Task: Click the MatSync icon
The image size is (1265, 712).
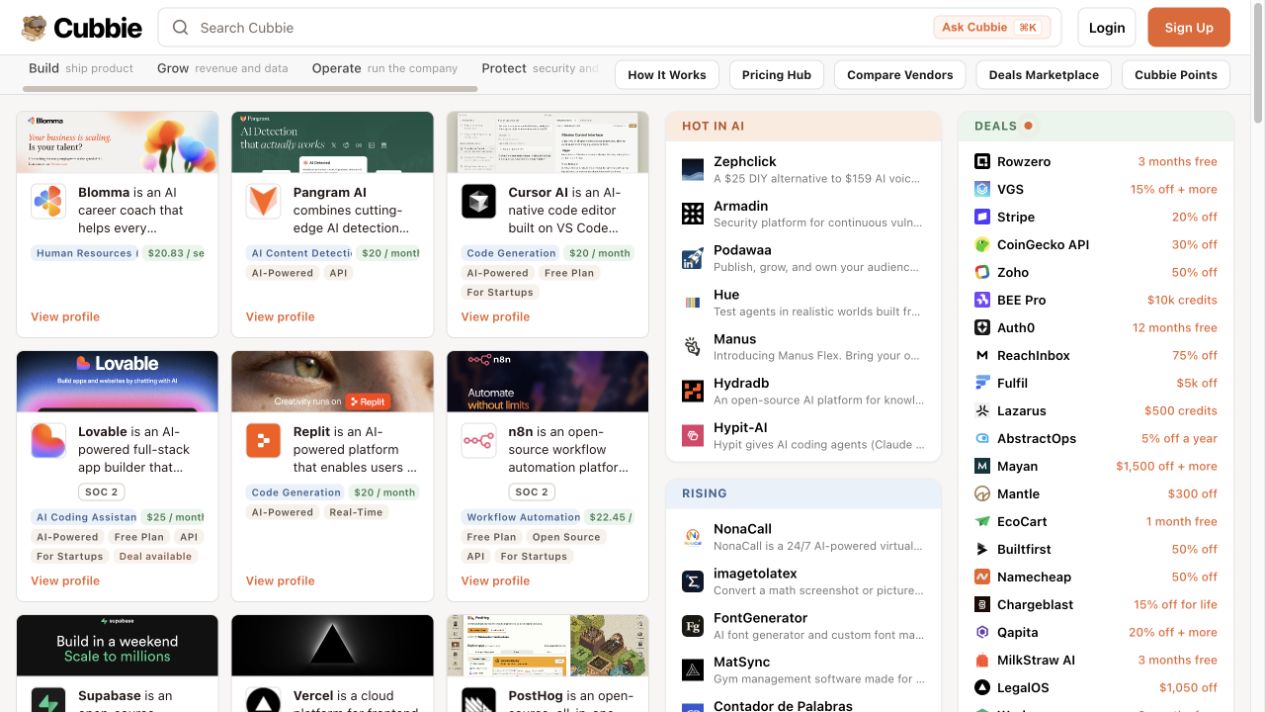Action: [x=693, y=670]
